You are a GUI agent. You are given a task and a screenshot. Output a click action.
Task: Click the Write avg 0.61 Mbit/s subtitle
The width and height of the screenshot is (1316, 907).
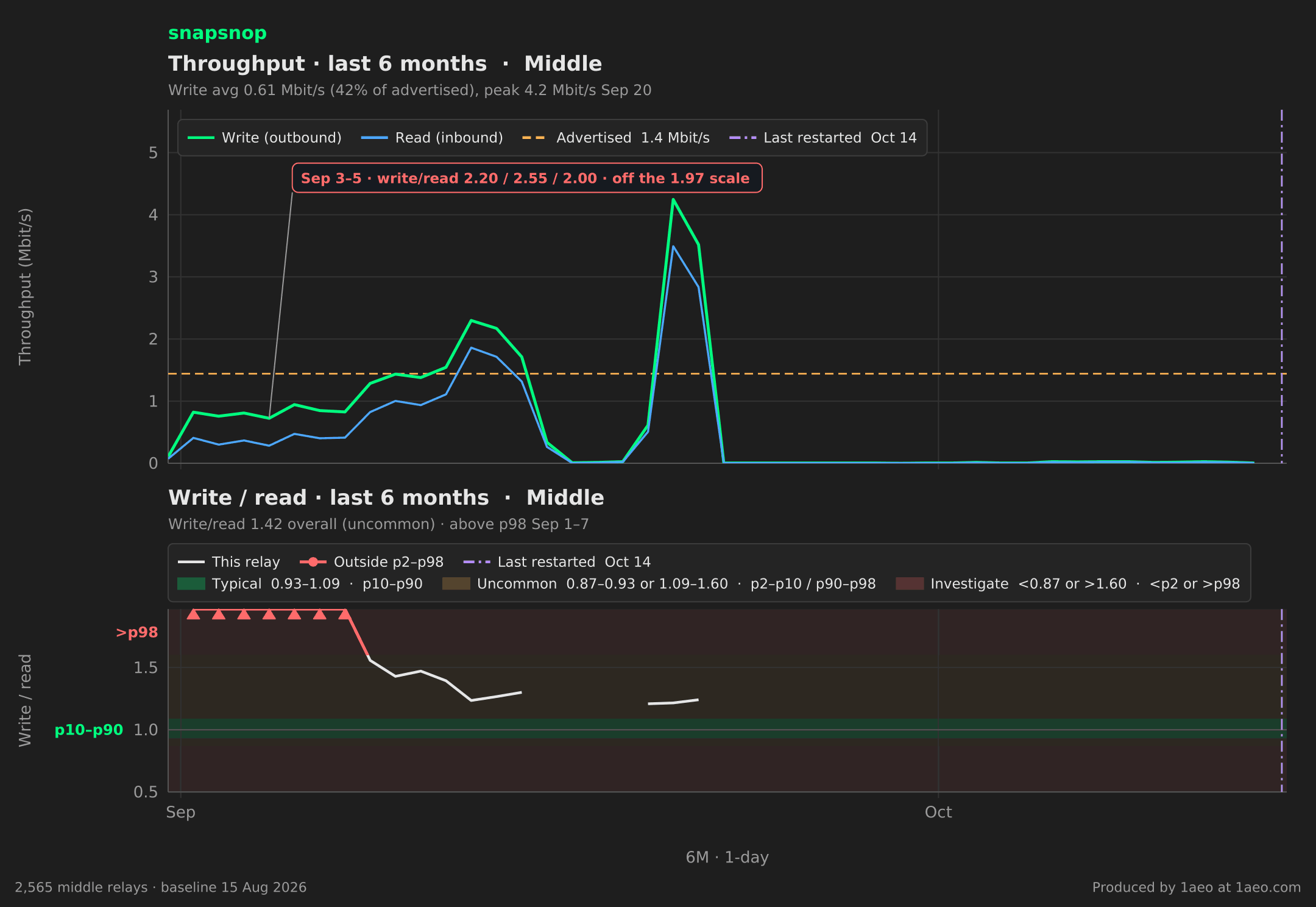(x=410, y=90)
